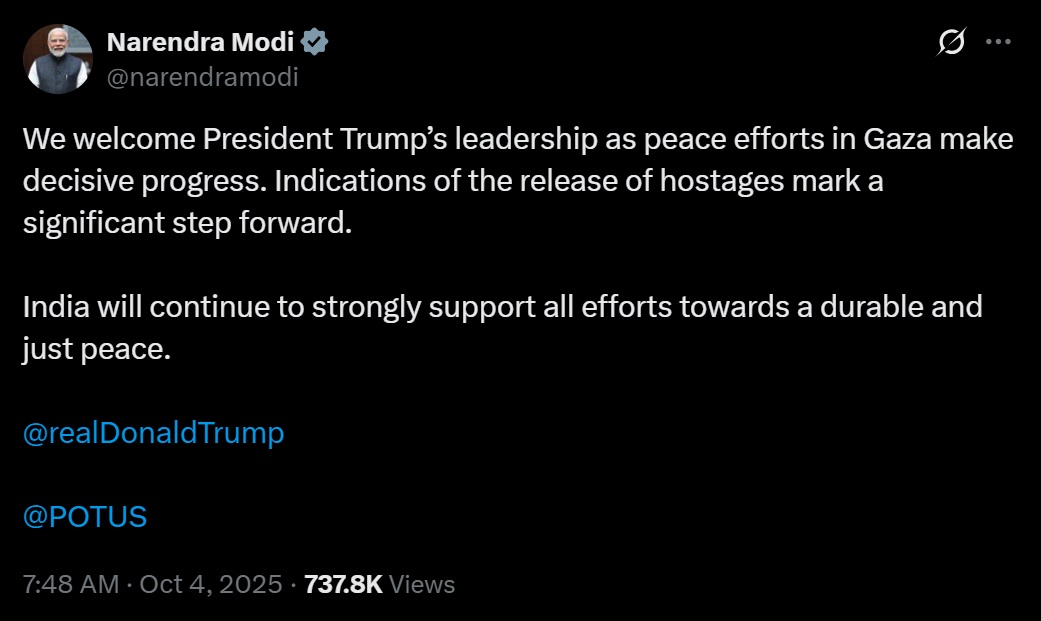The image size is (1041, 621).
Task: Open the Grok explain-post icon
Action: pyautogui.click(x=950, y=43)
